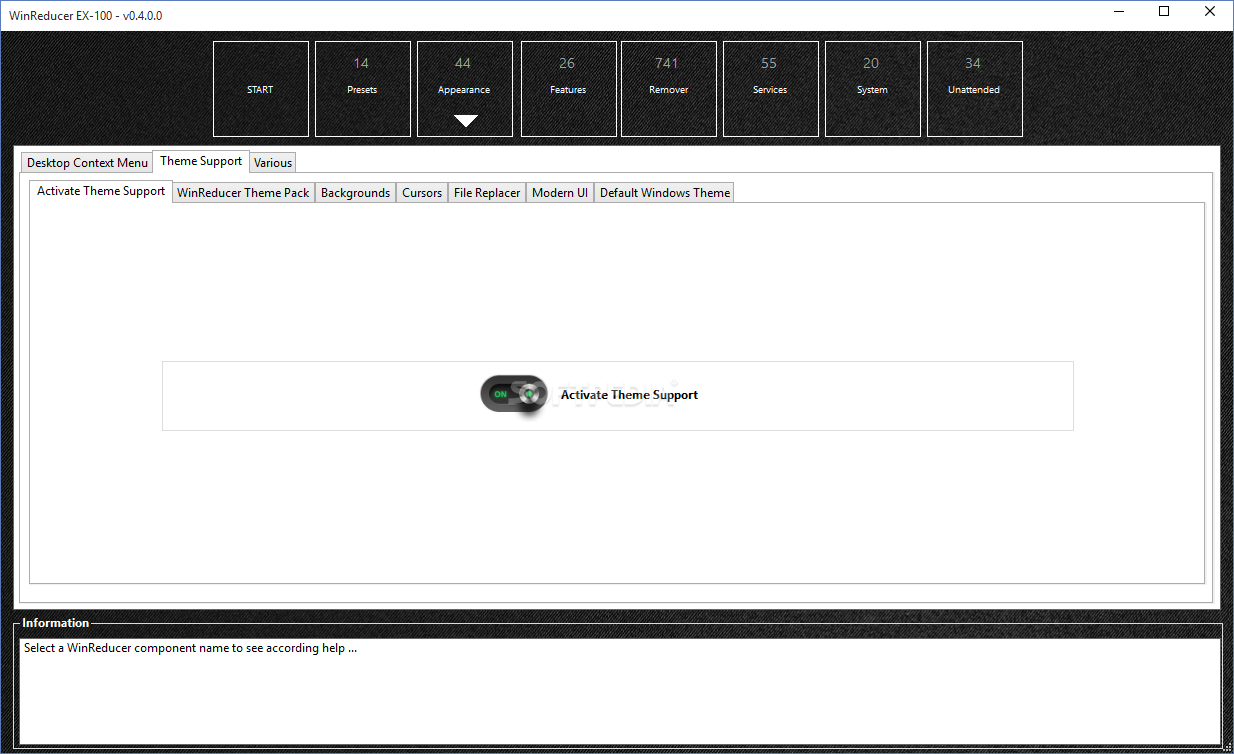This screenshot has height=754, width=1234.
Task: Open the Modern UI tab
Action: coord(560,193)
